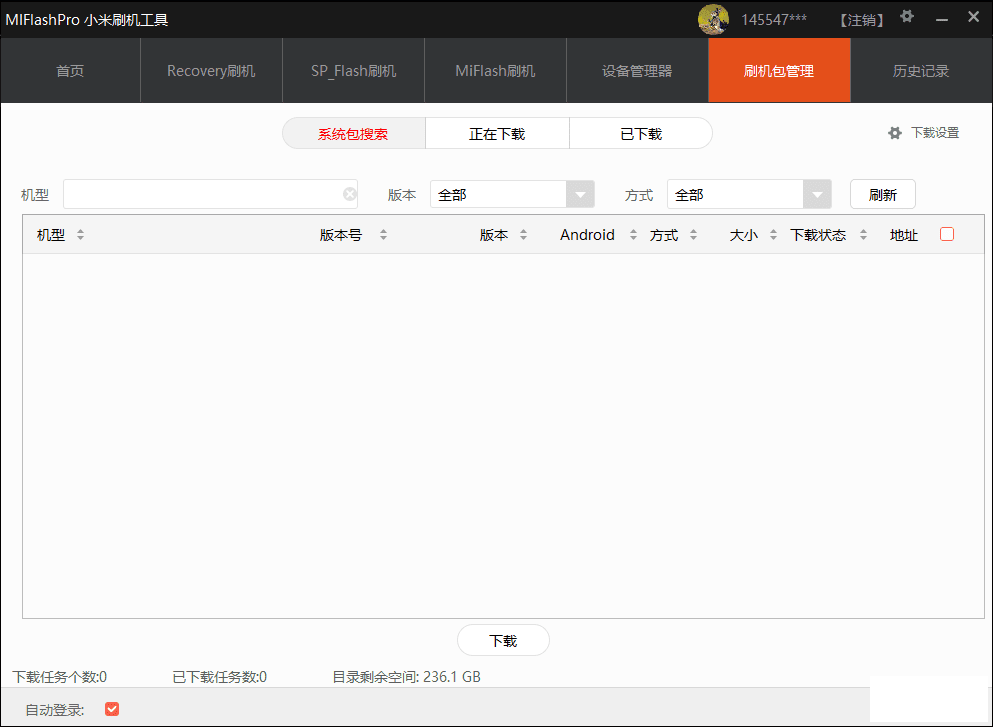Minimize the MIFlashPro window

coord(942,20)
